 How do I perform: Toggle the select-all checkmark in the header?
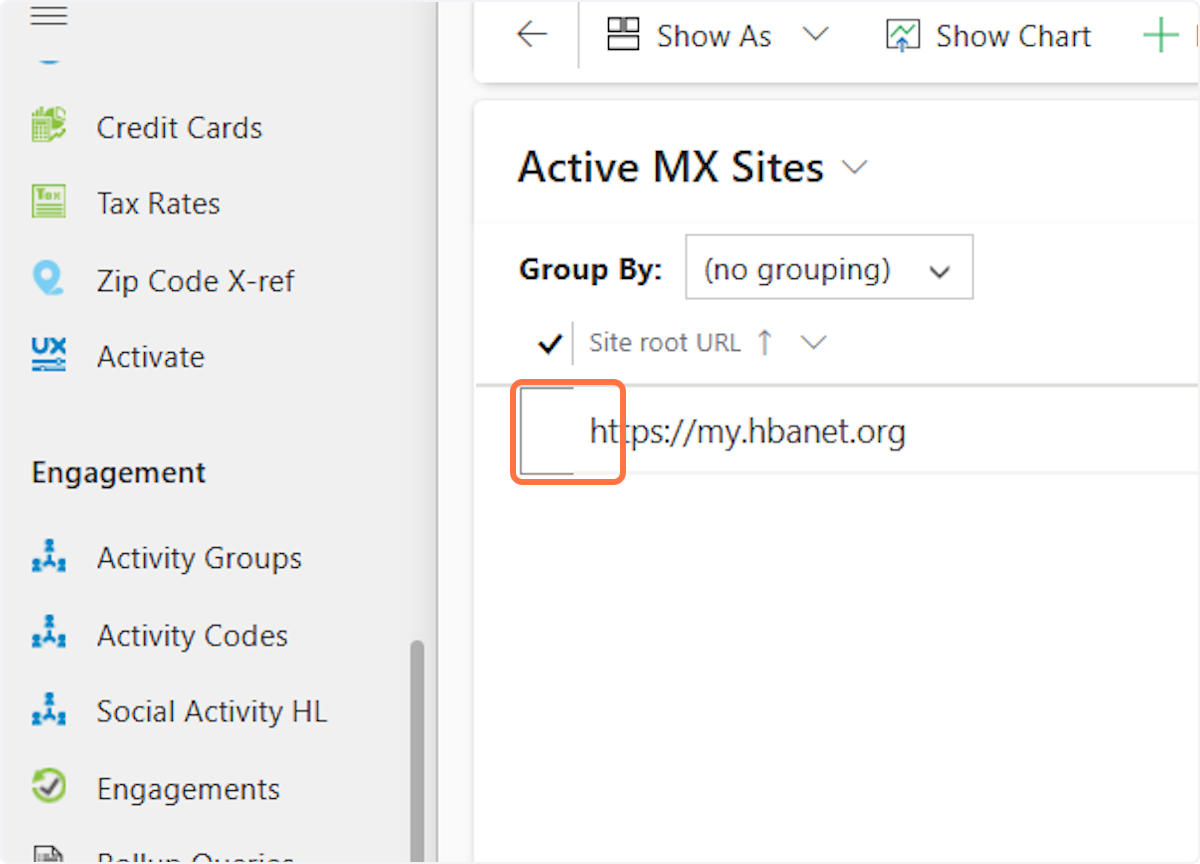(x=548, y=342)
